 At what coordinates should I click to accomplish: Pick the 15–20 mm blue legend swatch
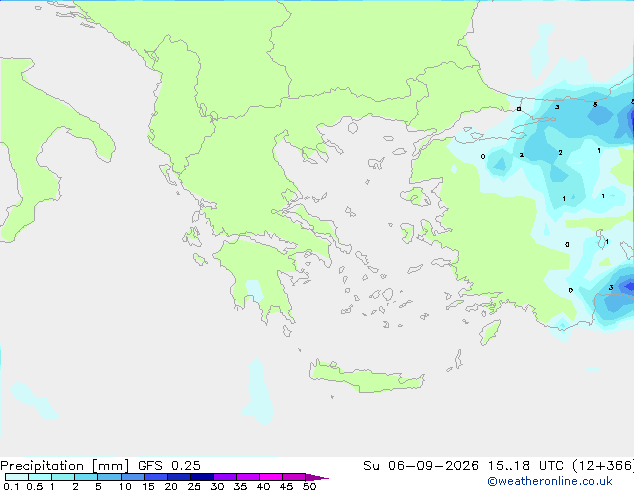pyautogui.click(x=155, y=477)
